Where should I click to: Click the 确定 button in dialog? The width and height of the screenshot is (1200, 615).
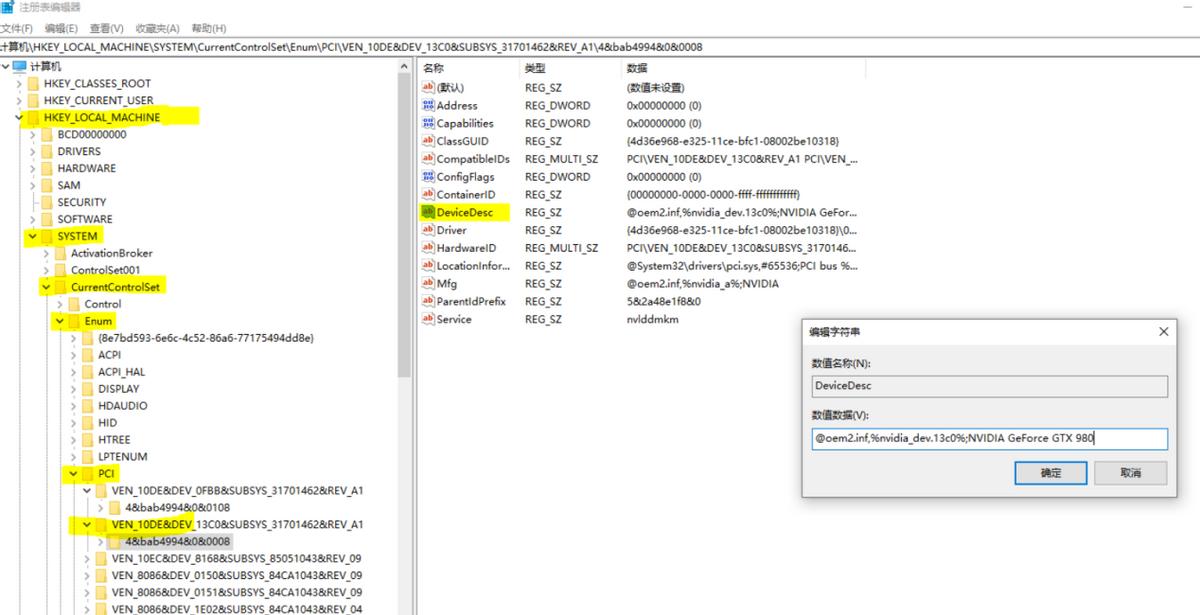point(1050,473)
